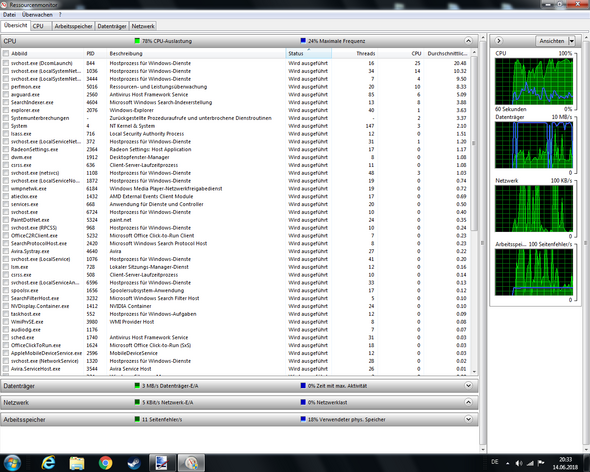
Task: Select the Übersicht tab
Action: [x=15, y=26]
